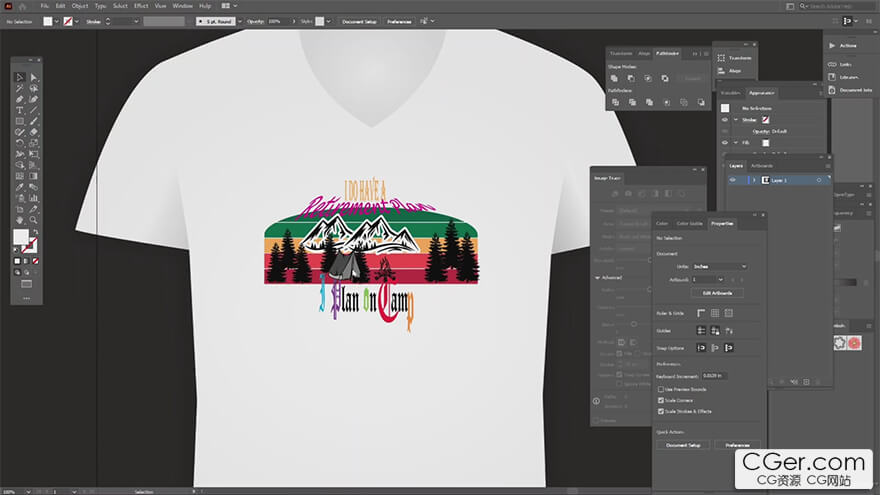Select the Type tool in the toolbox
Screen dimensions: 880x495
click(19, 110)
